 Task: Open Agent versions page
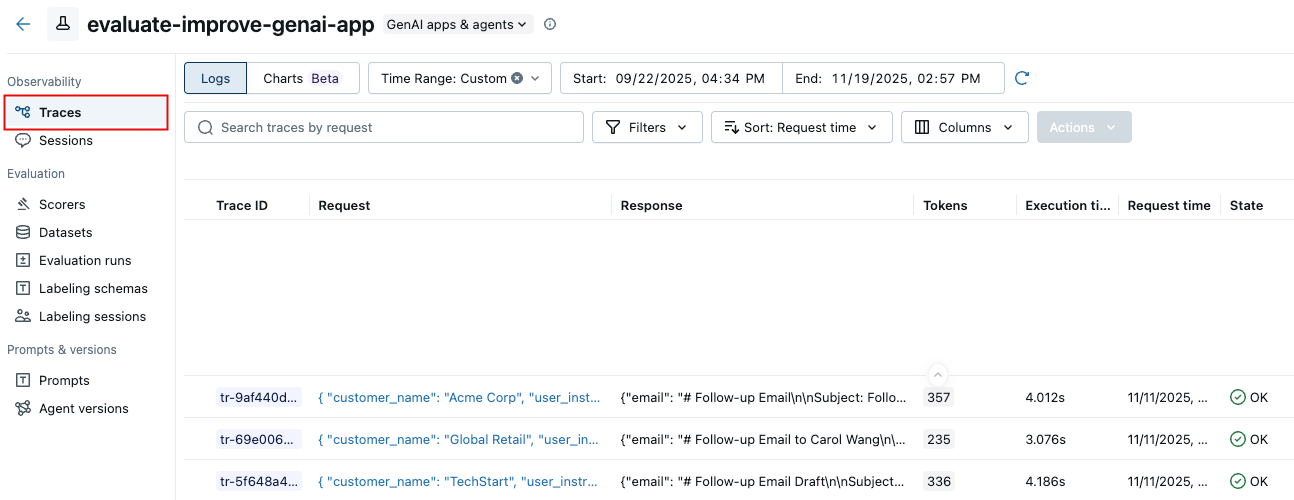(83, 408)
